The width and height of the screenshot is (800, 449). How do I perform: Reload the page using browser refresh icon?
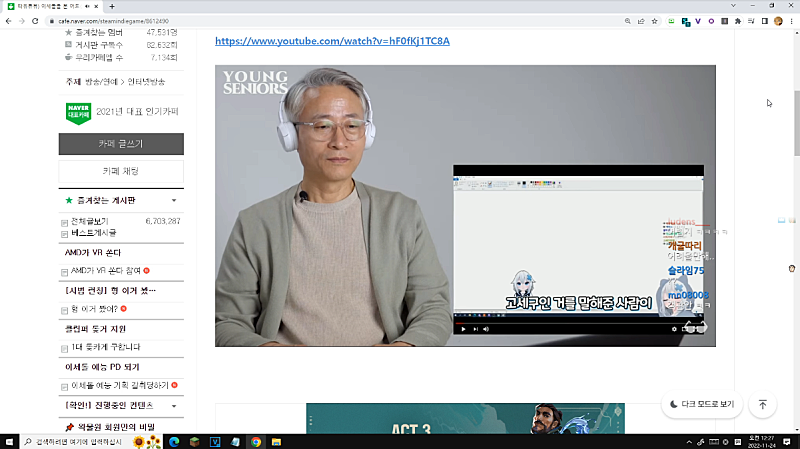coord(35,19)
